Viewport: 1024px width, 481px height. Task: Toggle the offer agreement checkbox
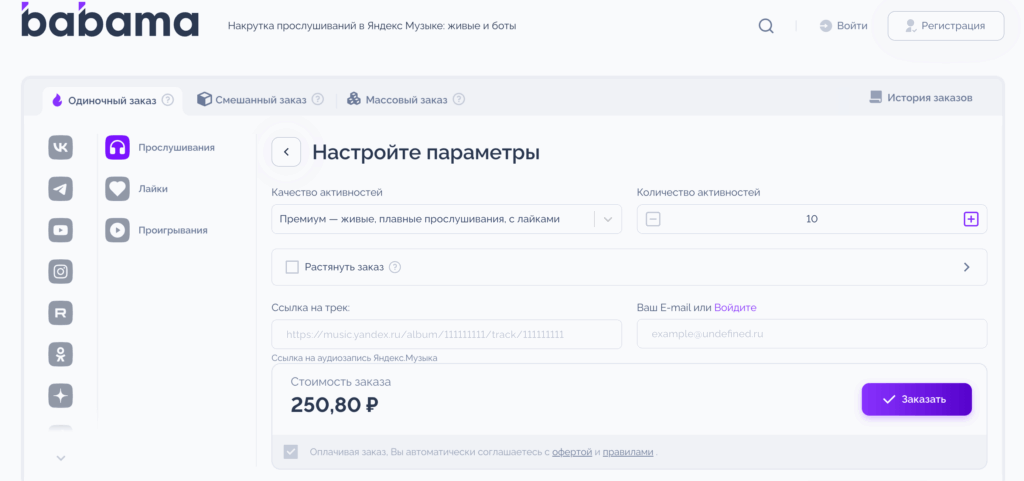[291, 452]
